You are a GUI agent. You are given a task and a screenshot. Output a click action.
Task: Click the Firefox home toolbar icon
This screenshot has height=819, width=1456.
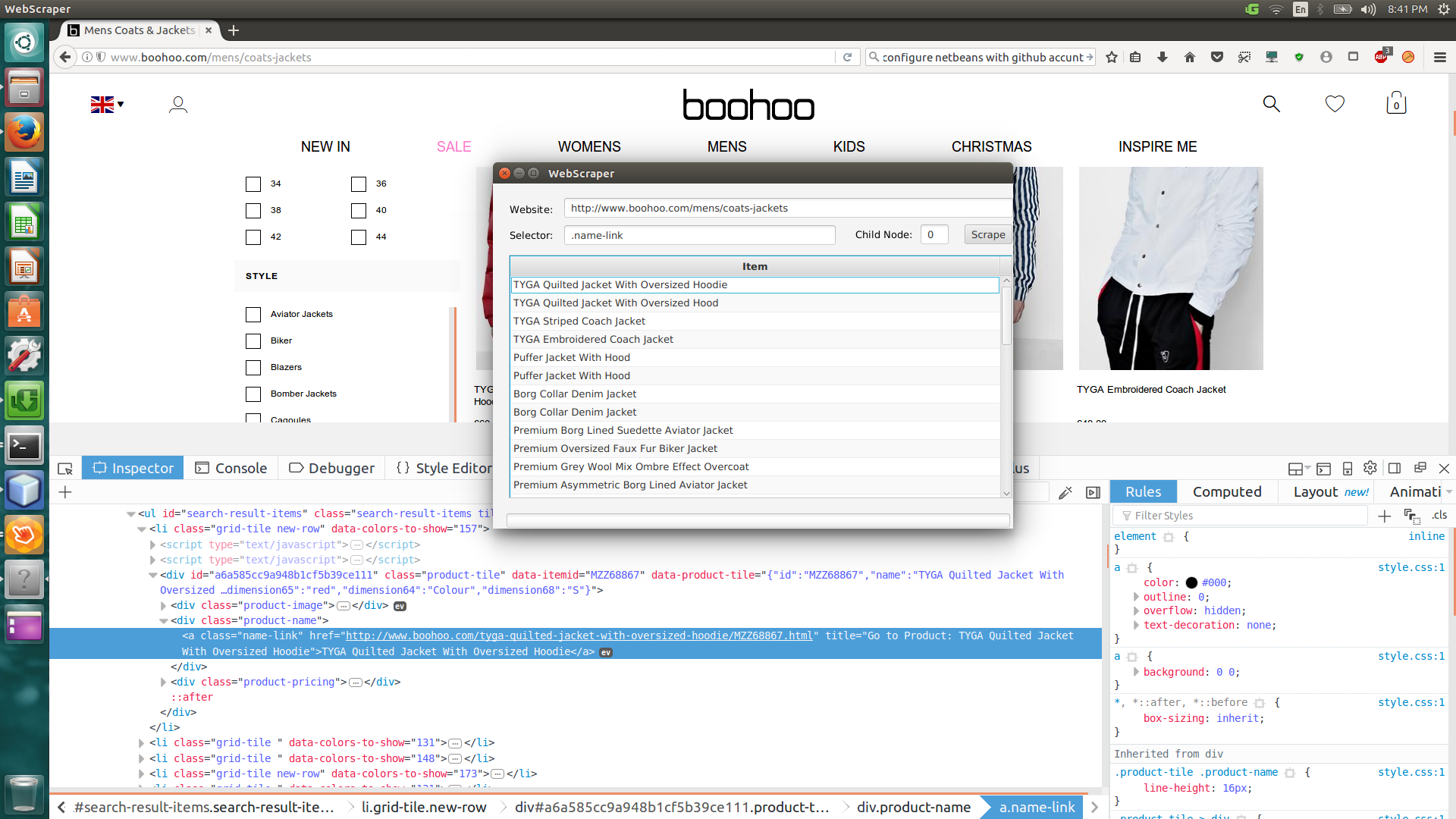coord(1189,58)
